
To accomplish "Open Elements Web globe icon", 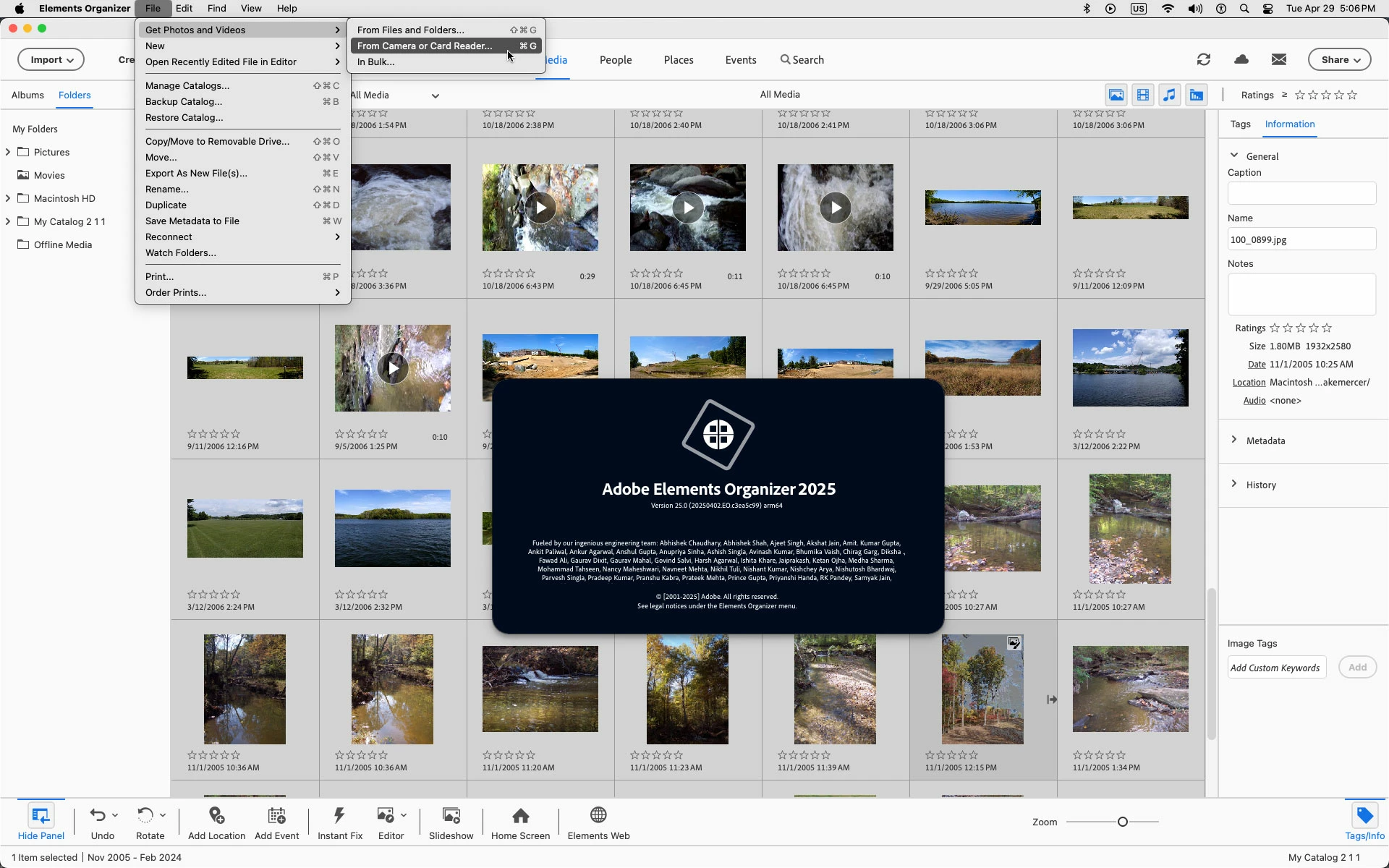I will point(598,816).
